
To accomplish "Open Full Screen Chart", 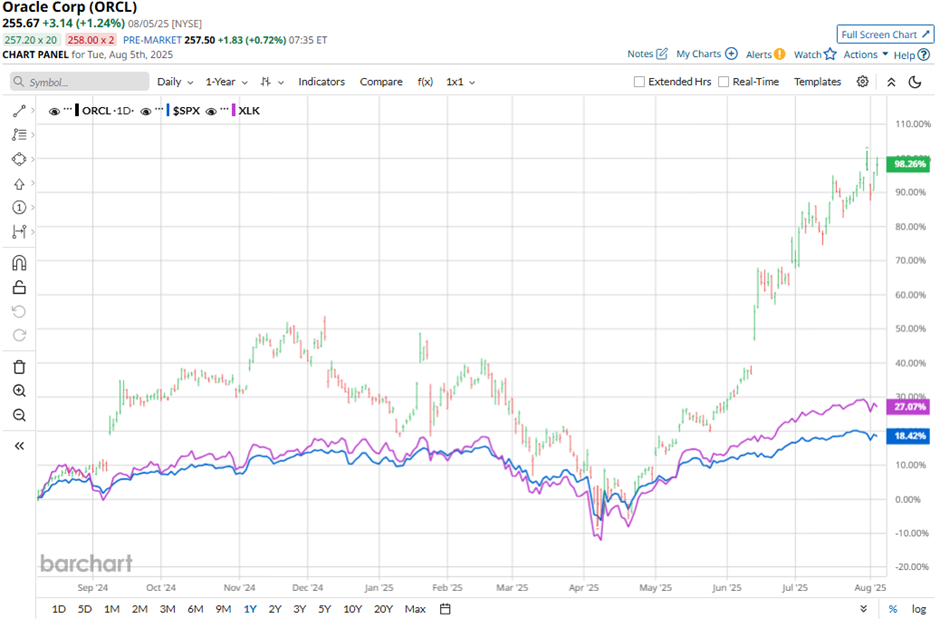I will pyautogui.click(x=885, y=34).
